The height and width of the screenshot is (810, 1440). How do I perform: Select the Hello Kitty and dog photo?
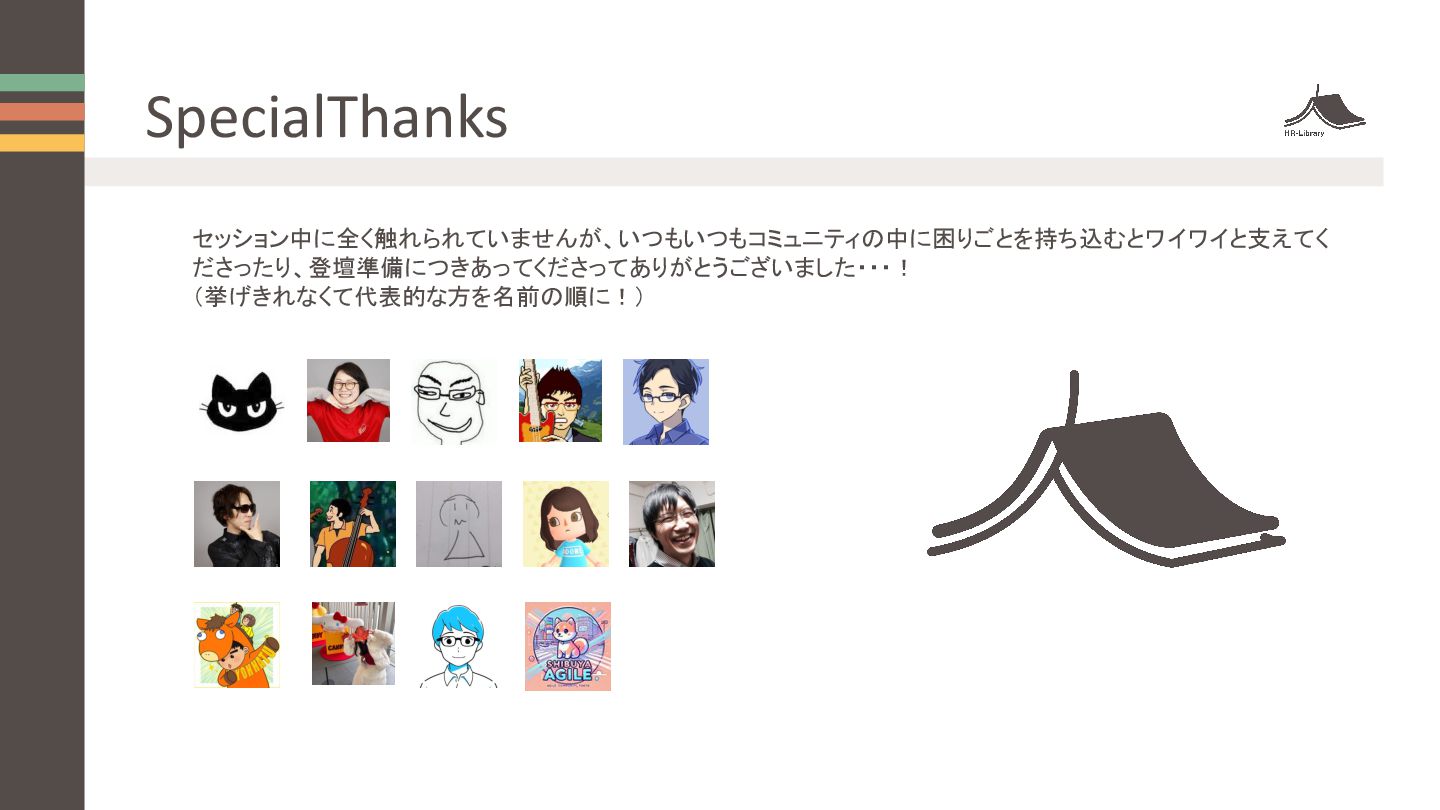point(353,643)
